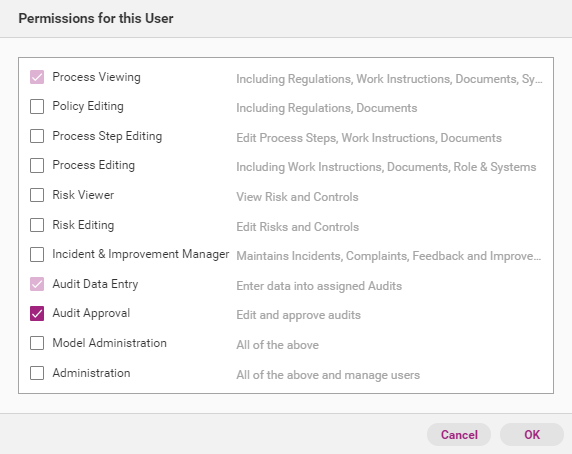Screen dimensions: 572x454
Task: Check the Risk Editing checkbox
Action: click(37, 225)
